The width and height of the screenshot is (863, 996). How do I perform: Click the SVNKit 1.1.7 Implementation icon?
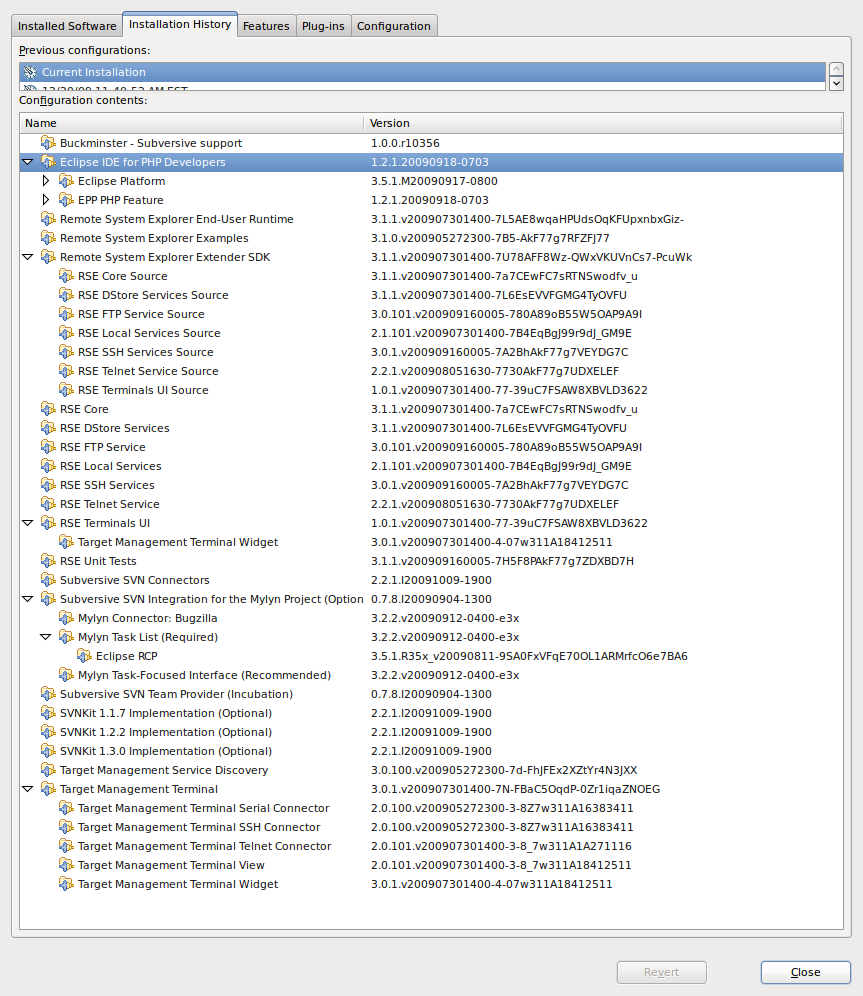(48, 713)
